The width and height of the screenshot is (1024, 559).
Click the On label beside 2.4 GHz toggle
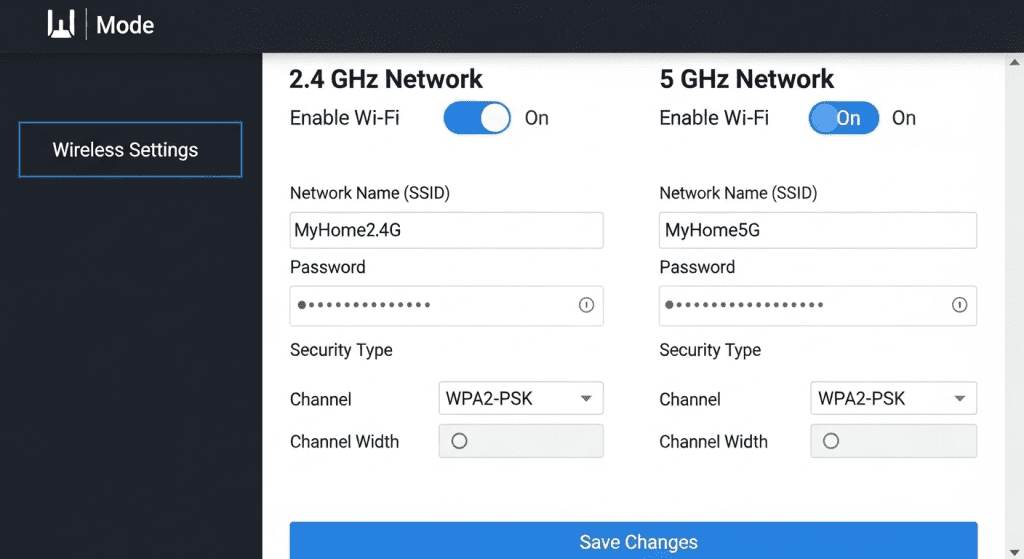(537, 118)
